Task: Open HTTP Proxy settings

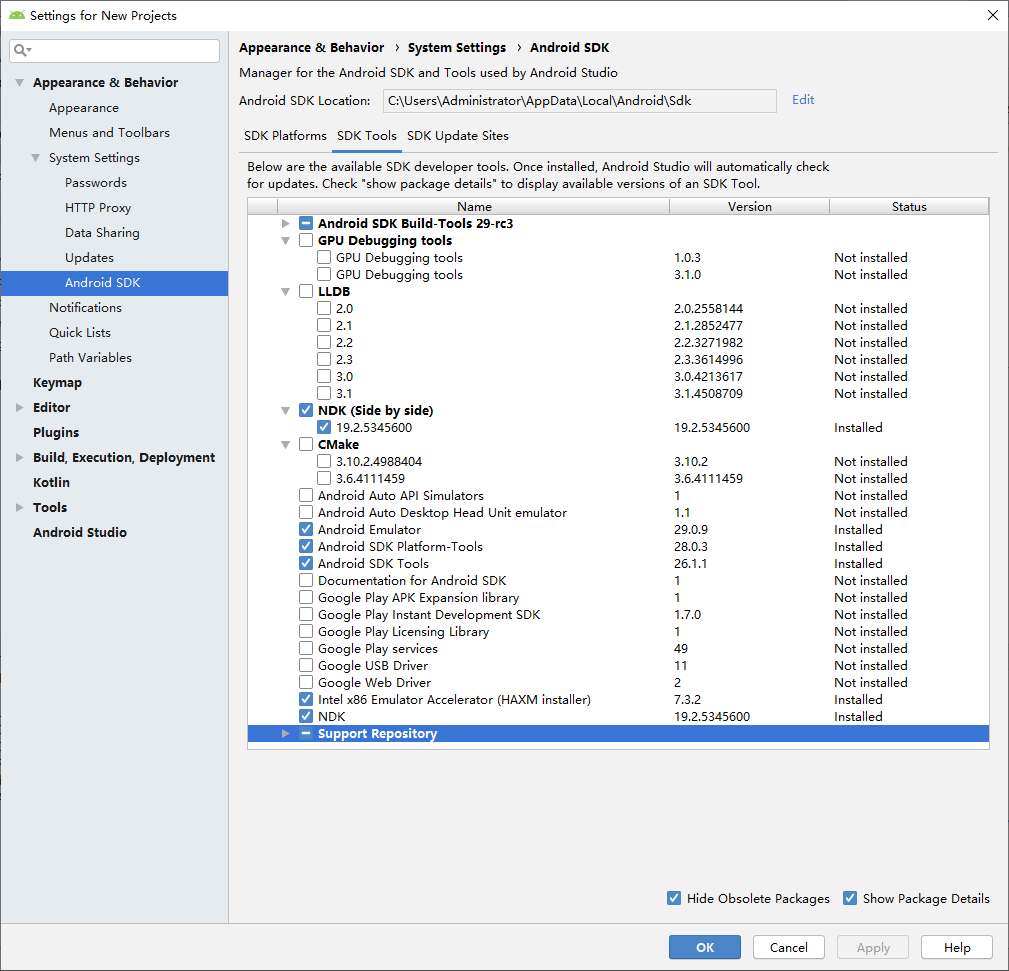Action: tap(98, 208)
